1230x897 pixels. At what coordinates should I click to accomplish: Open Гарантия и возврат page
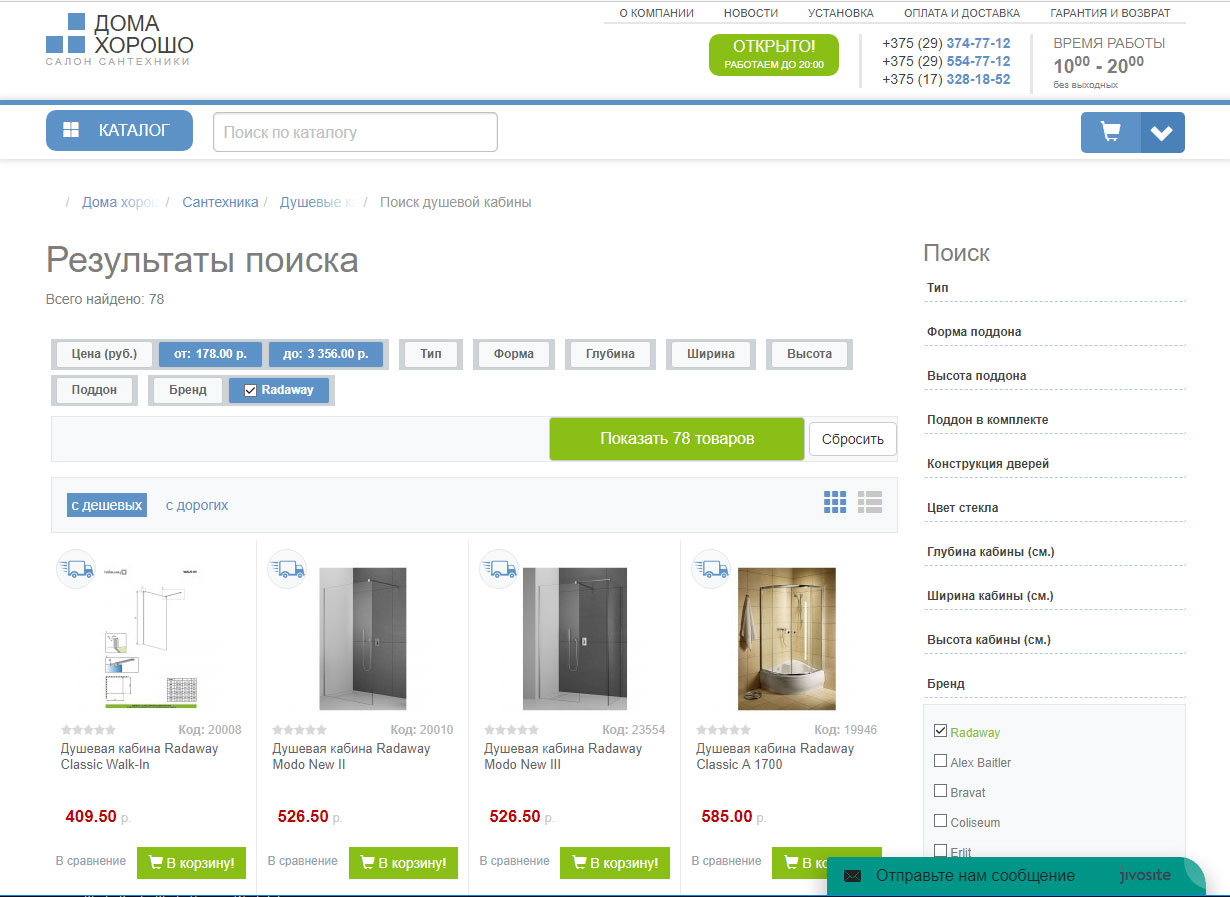point(1110,13)
